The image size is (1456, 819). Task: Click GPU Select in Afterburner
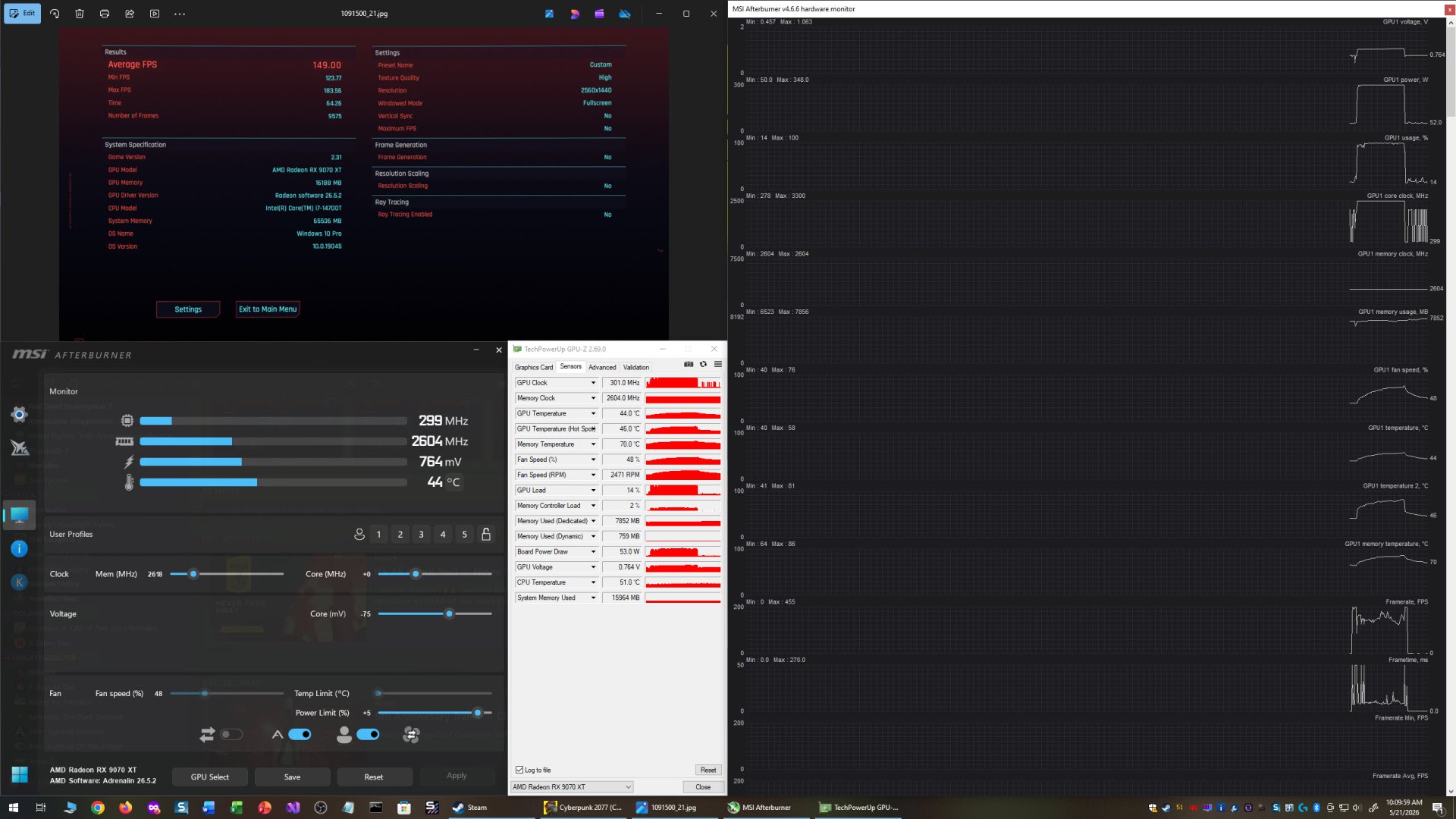pyautogui.click(x=209, y=777)
